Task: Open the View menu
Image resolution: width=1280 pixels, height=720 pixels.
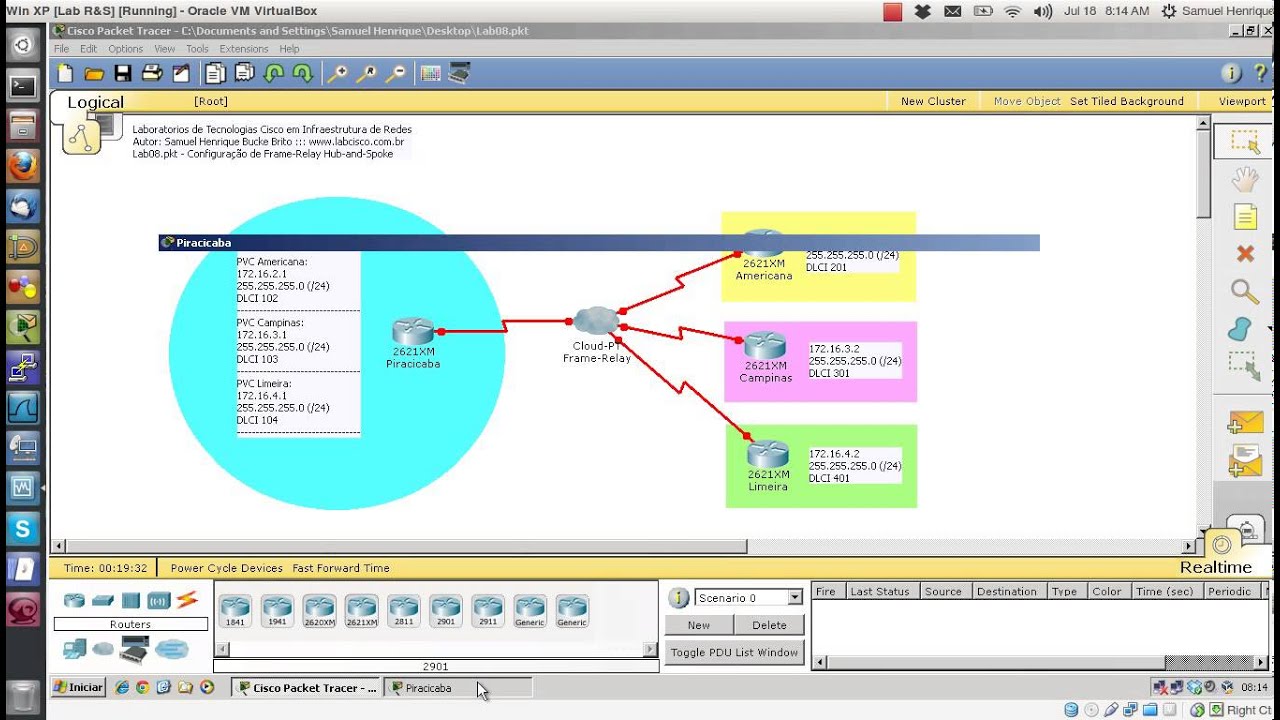Action: (164, 49)
